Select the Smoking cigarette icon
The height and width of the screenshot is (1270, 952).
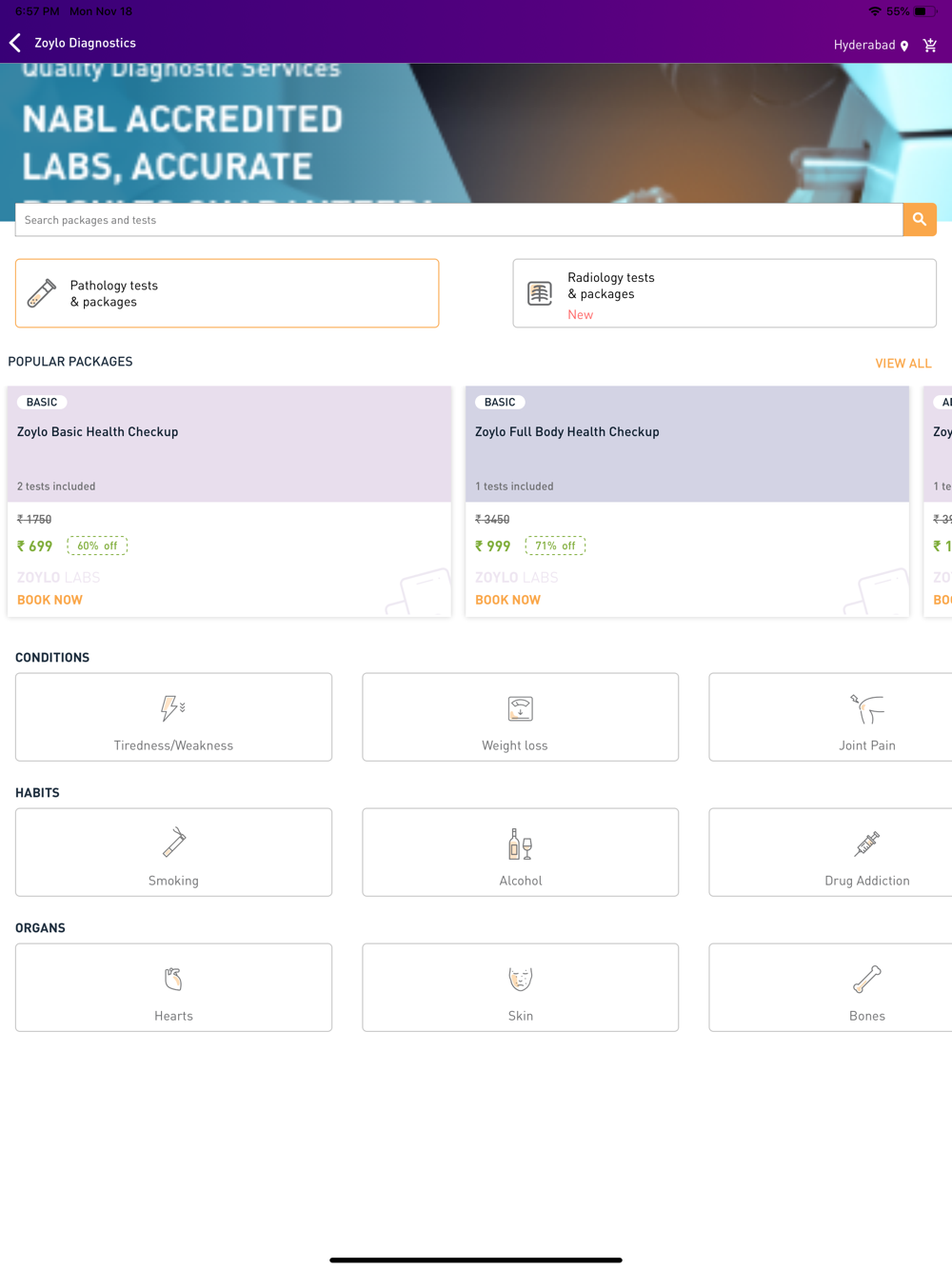173,843
